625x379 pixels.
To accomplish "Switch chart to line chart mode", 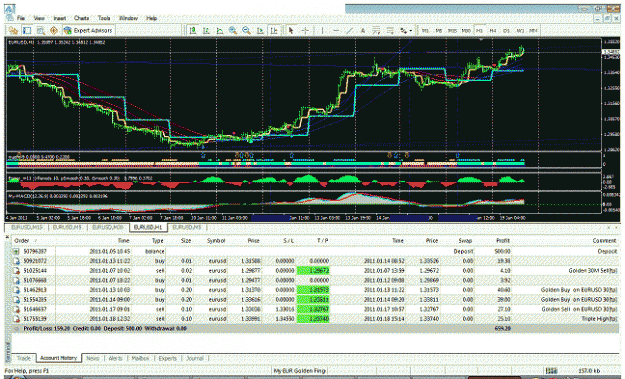I will (220, 30).
